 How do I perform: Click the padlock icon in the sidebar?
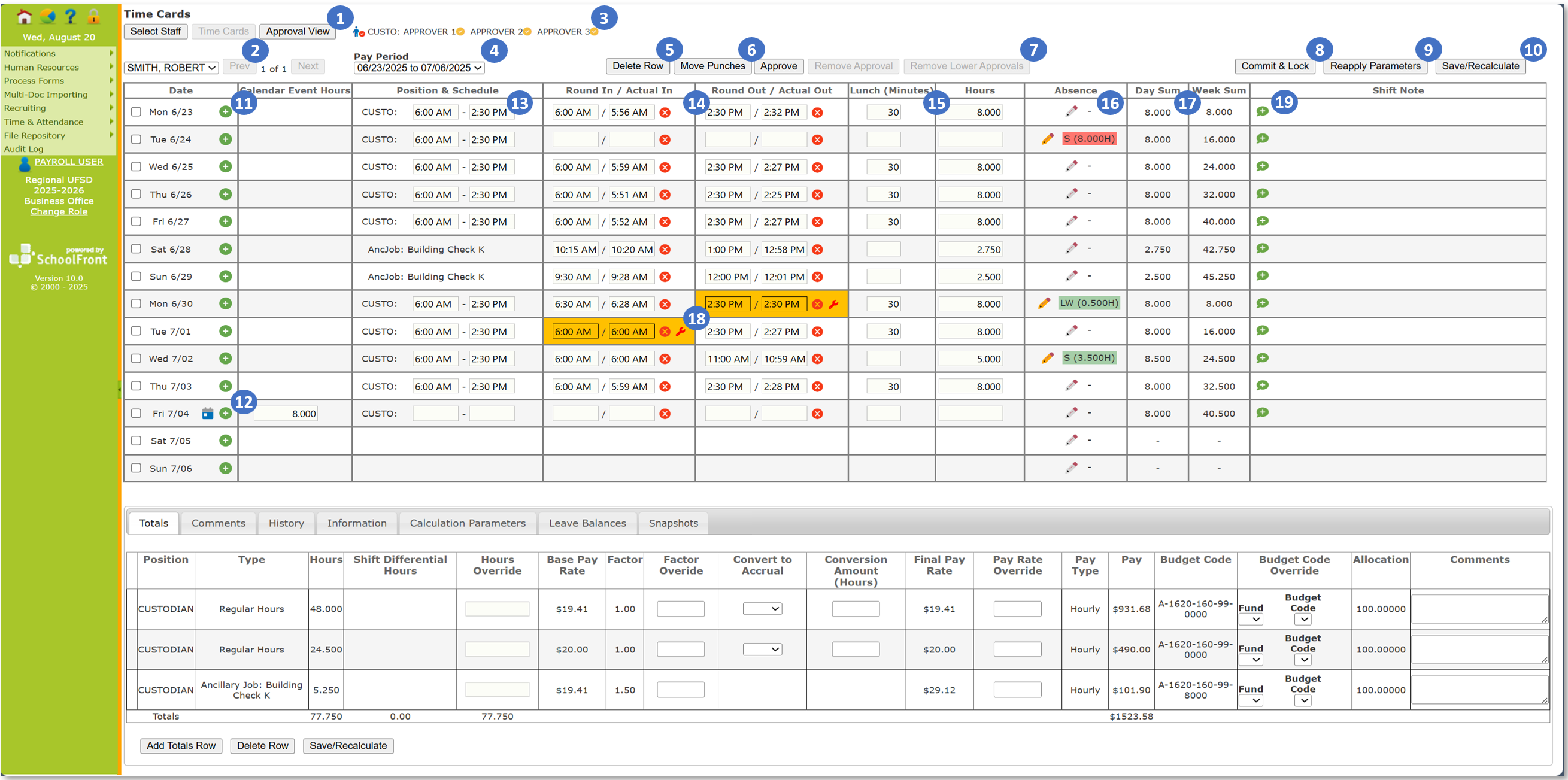click(93, 16)
